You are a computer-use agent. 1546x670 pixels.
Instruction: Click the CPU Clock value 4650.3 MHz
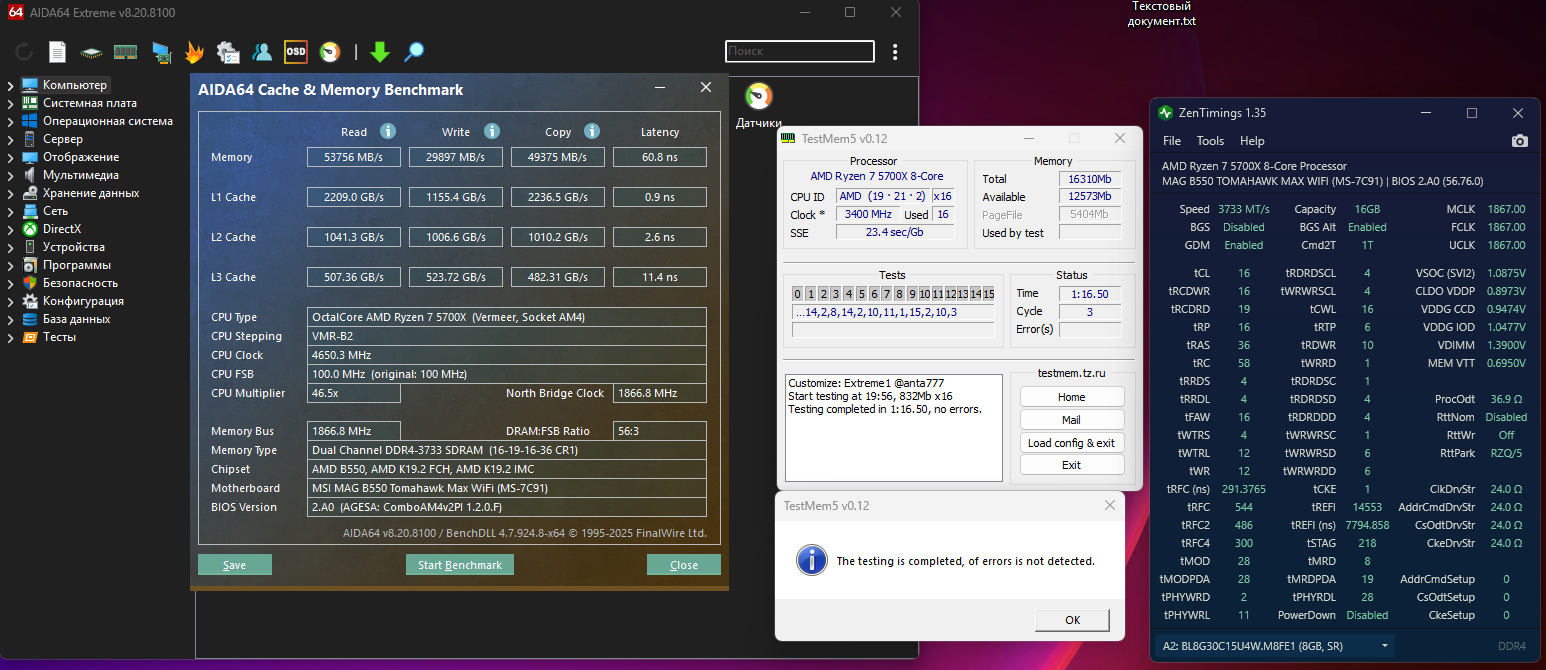pos(506,355)
